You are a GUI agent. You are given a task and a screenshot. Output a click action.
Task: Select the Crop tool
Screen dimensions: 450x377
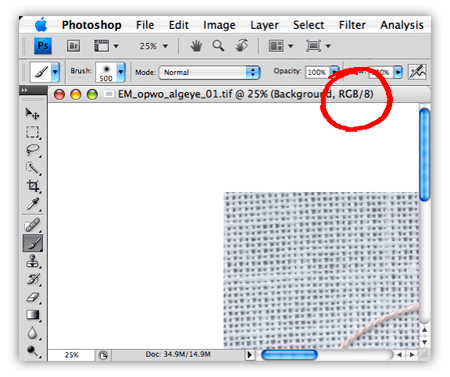(x=33, y=186)
